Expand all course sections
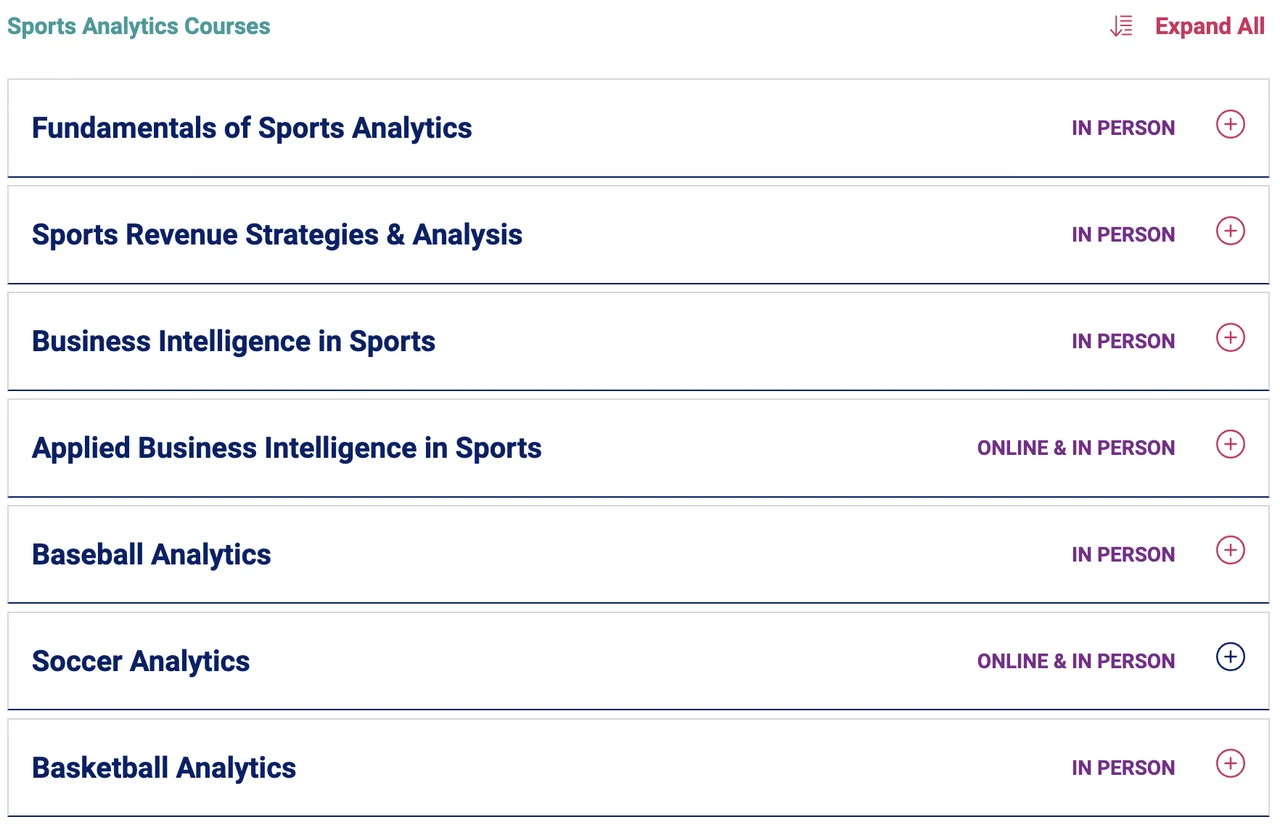Viewport: 1280px width, 830px height. point(1209,27)
